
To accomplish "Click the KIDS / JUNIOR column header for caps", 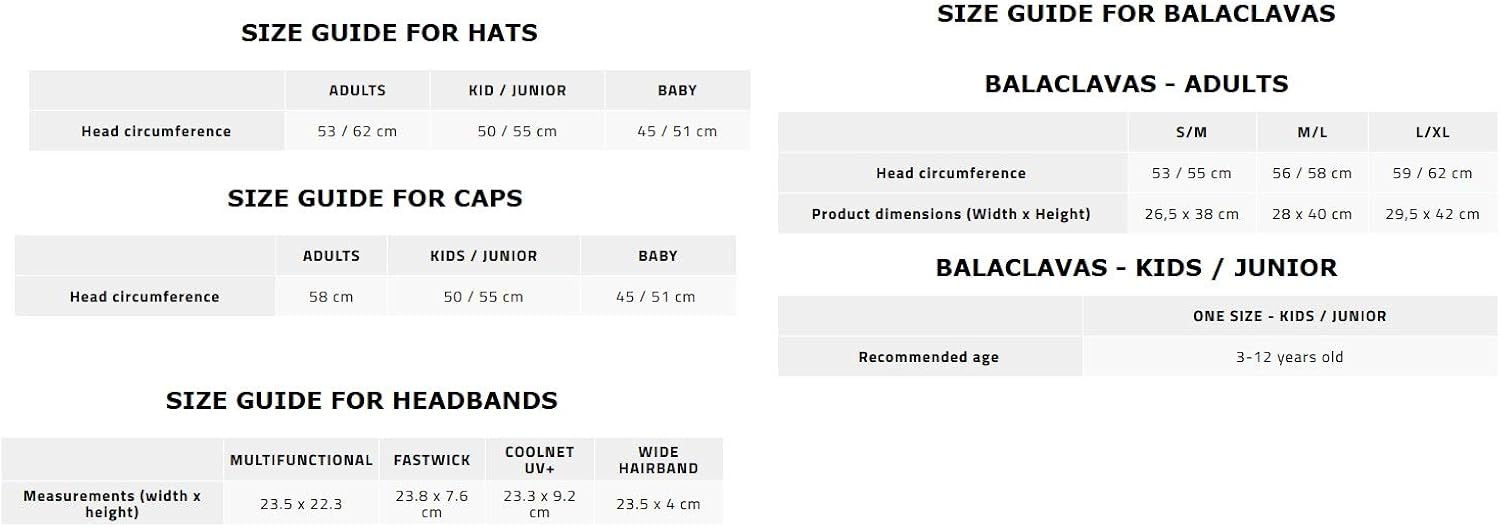I will coord(483,256).
